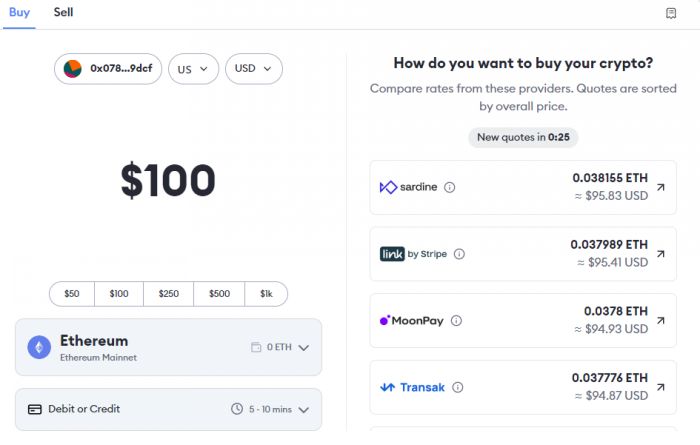Open the orders receipt icon at top right
The width and height of the screenshot is (700, 445).
tap(671, 13)
